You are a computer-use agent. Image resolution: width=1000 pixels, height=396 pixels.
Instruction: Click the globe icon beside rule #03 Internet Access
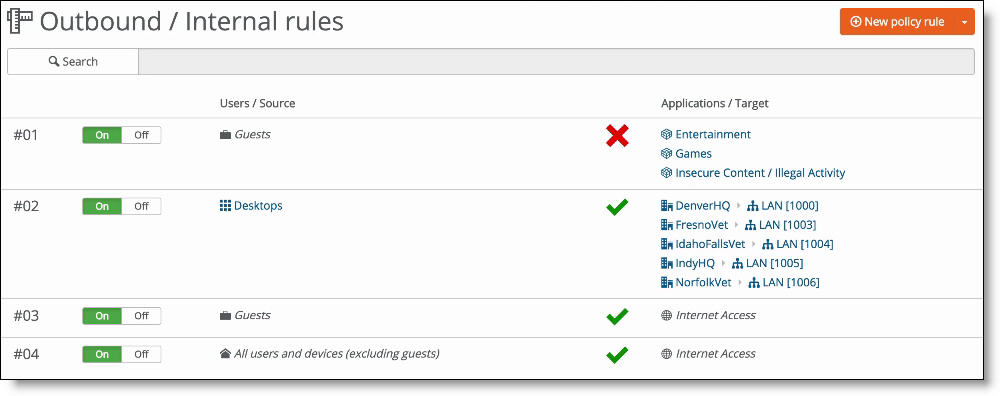pos(666,315)
